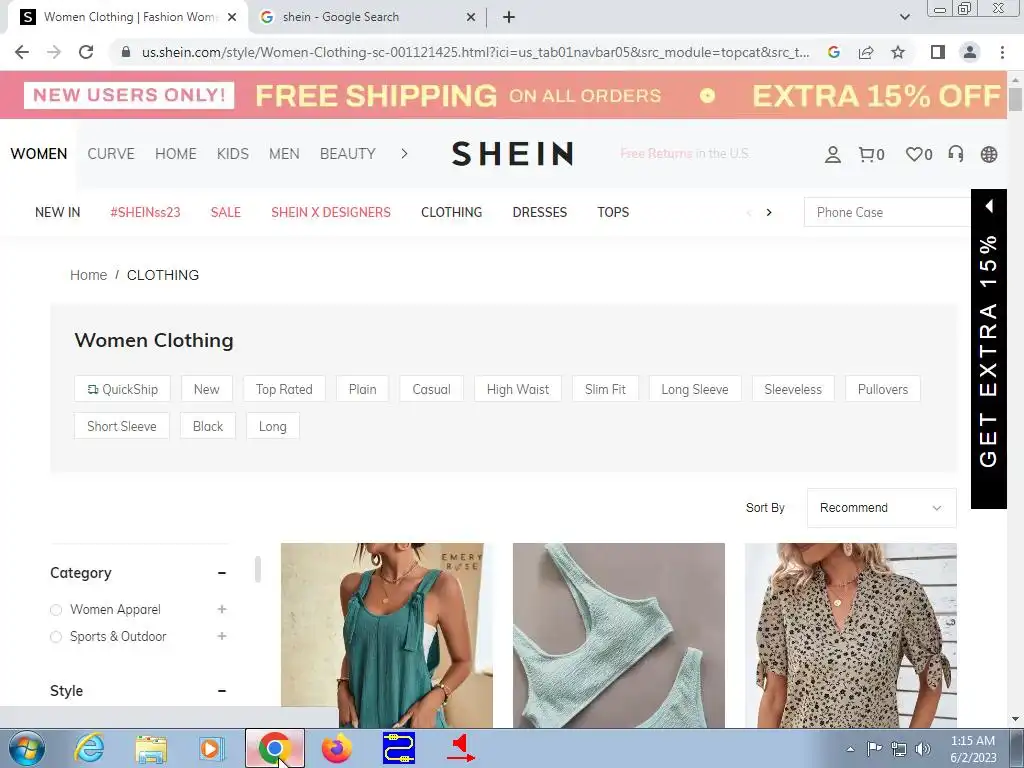Apply the Top Rated filter button
Screen dimensions: 1024x768
click(x=284, y=389)
